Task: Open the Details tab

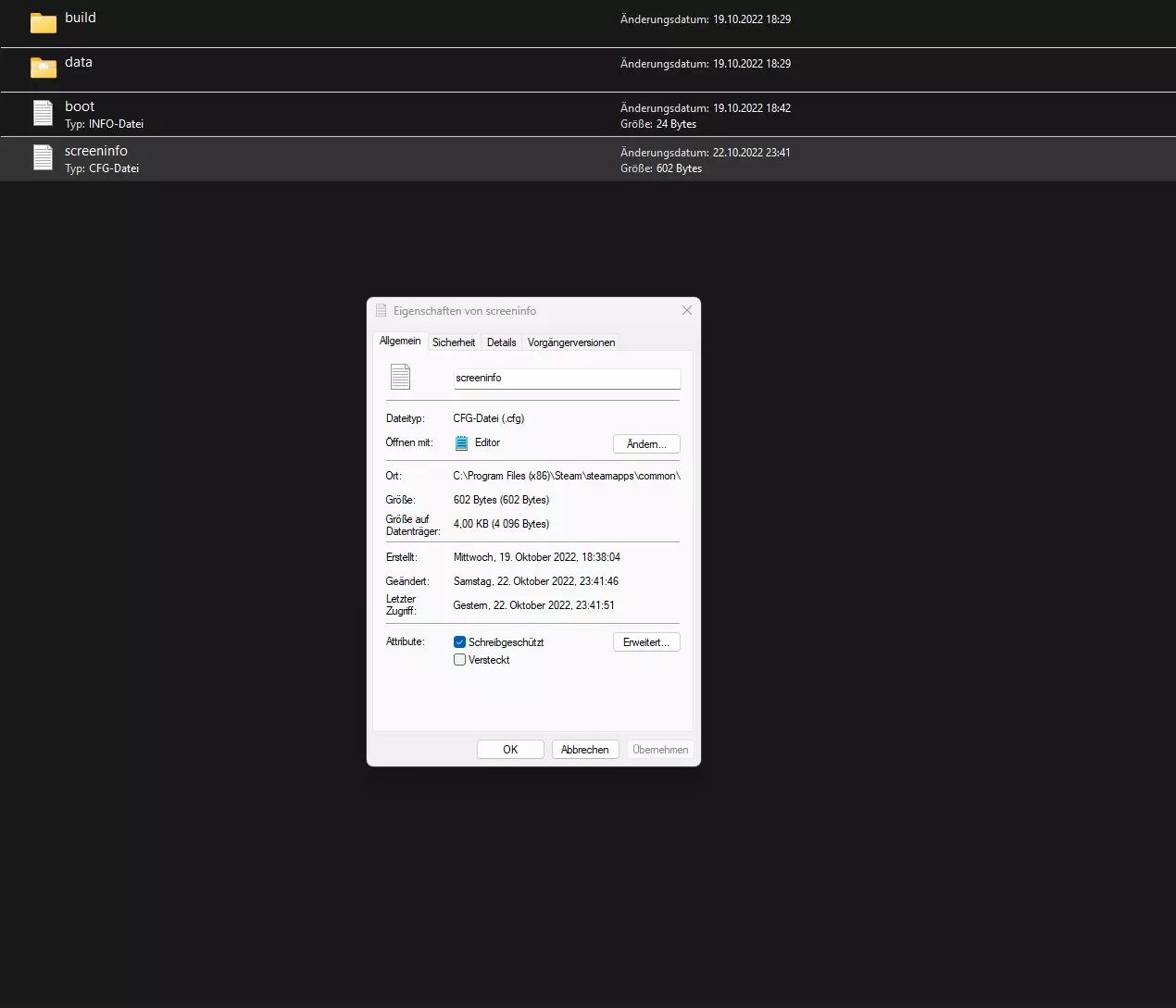Action: pyautogui.click(x=501, y=342)
